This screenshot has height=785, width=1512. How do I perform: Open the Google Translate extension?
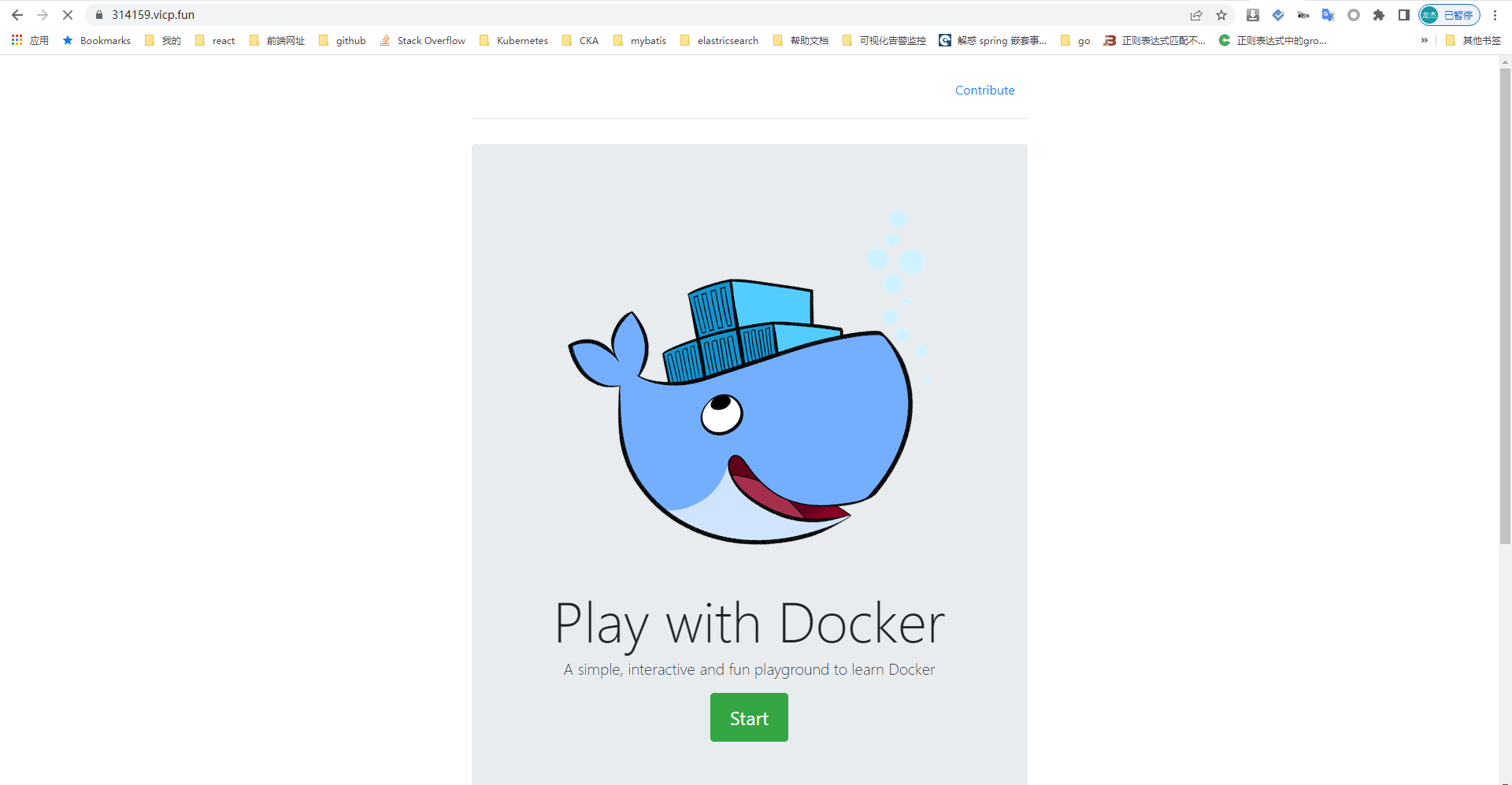1329,15
